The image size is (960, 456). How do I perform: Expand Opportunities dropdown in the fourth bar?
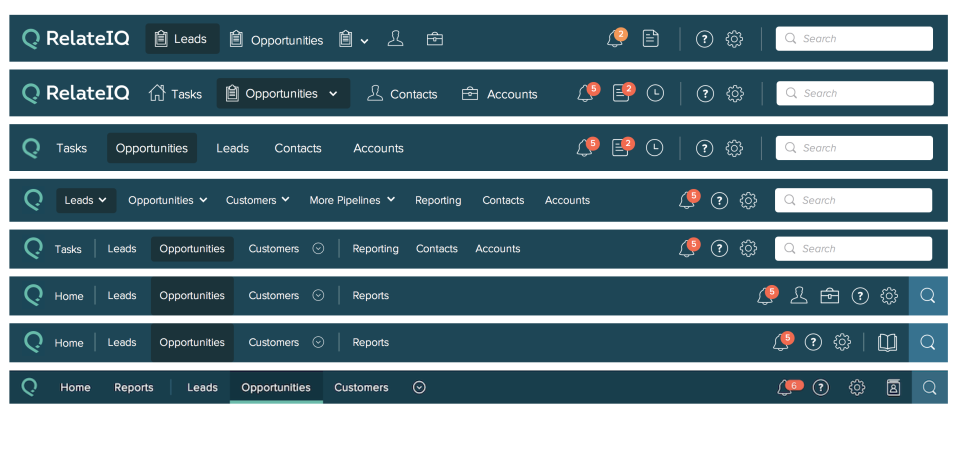(x=168, y=200)
